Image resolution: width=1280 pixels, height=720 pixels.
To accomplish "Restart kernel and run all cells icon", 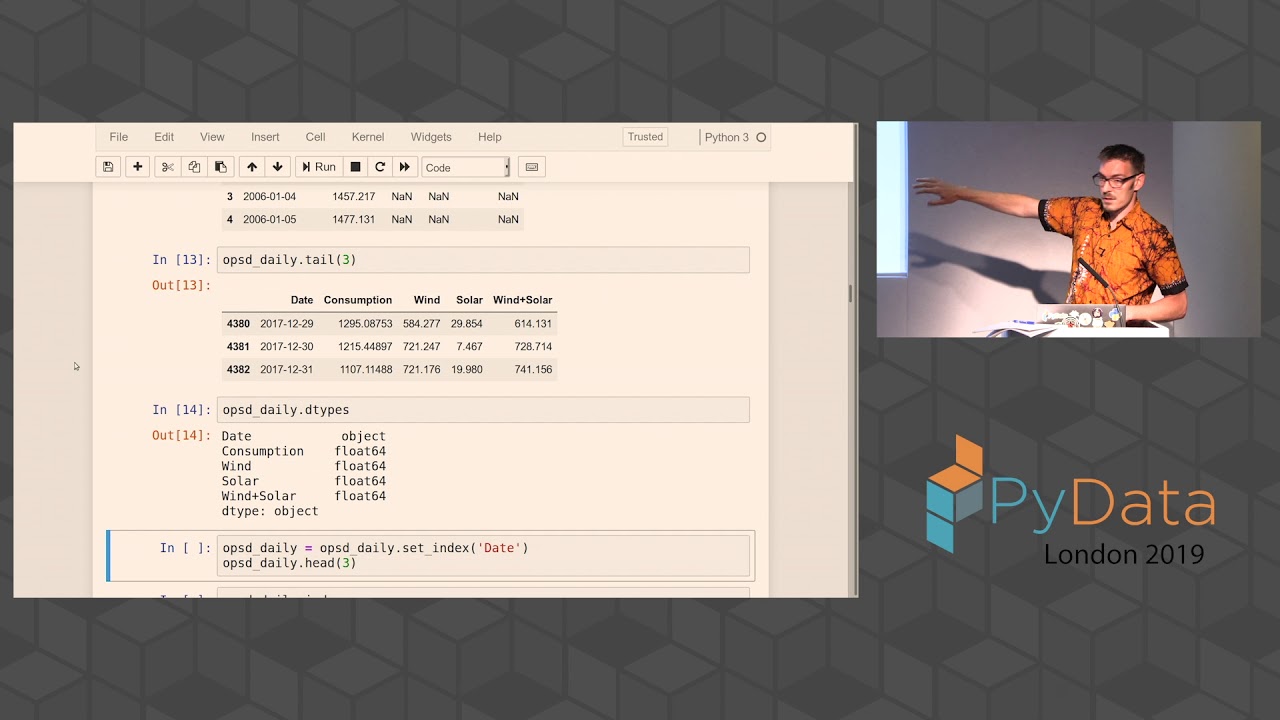I will pos(404,167).
